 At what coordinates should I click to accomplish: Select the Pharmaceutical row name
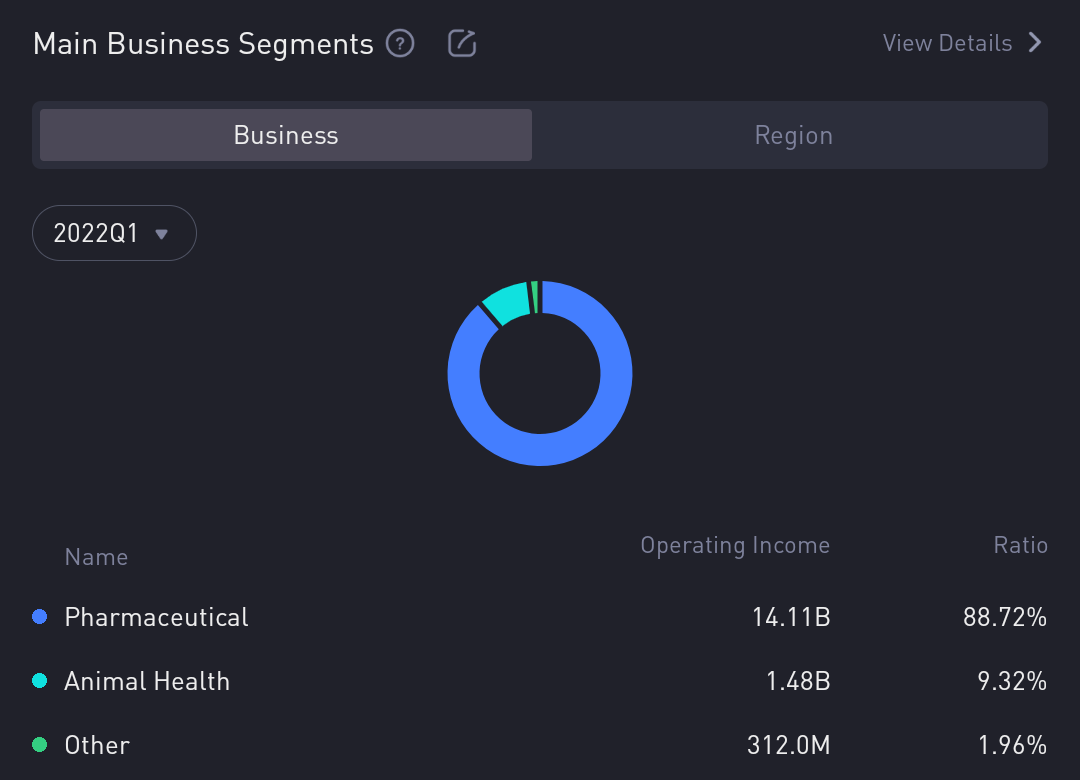[x=156, y=617]
